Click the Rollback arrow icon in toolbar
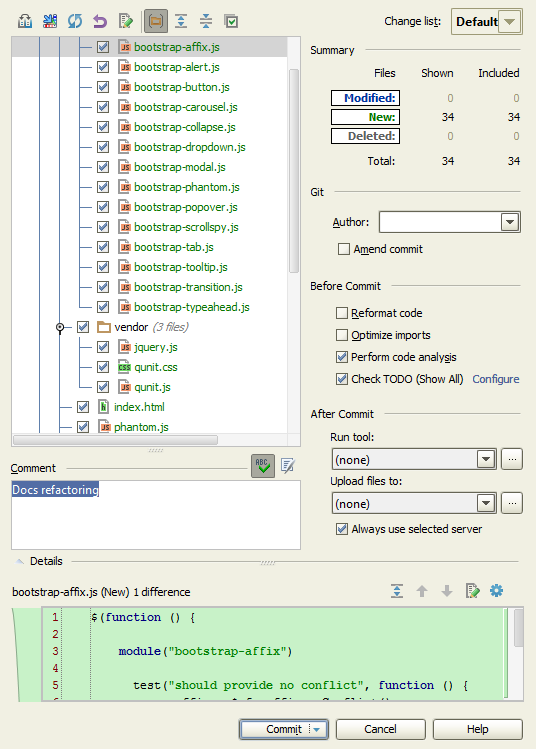The image size is (536, 749). point(100,21)
